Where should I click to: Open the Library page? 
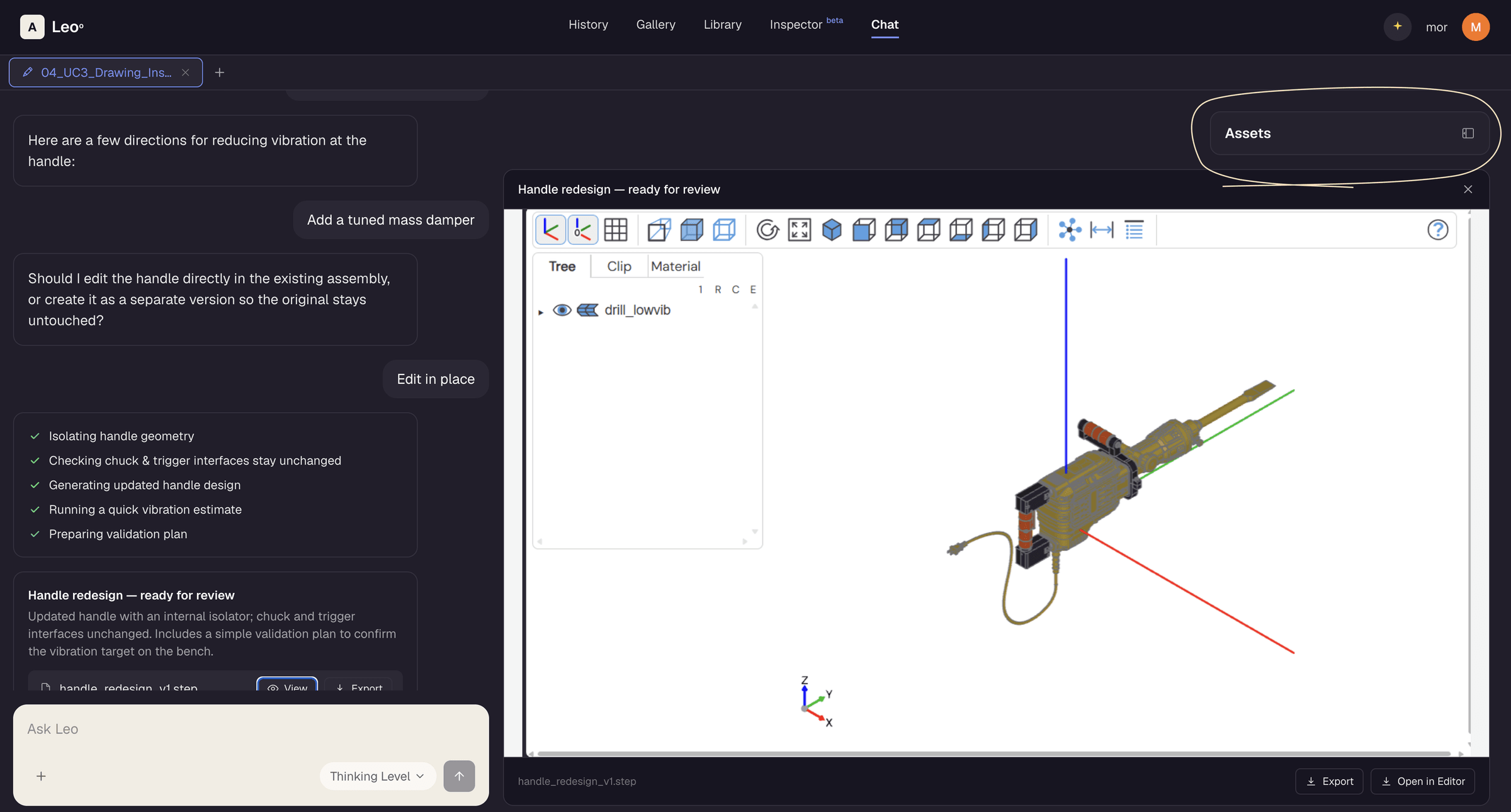click(x=723, y=25)
